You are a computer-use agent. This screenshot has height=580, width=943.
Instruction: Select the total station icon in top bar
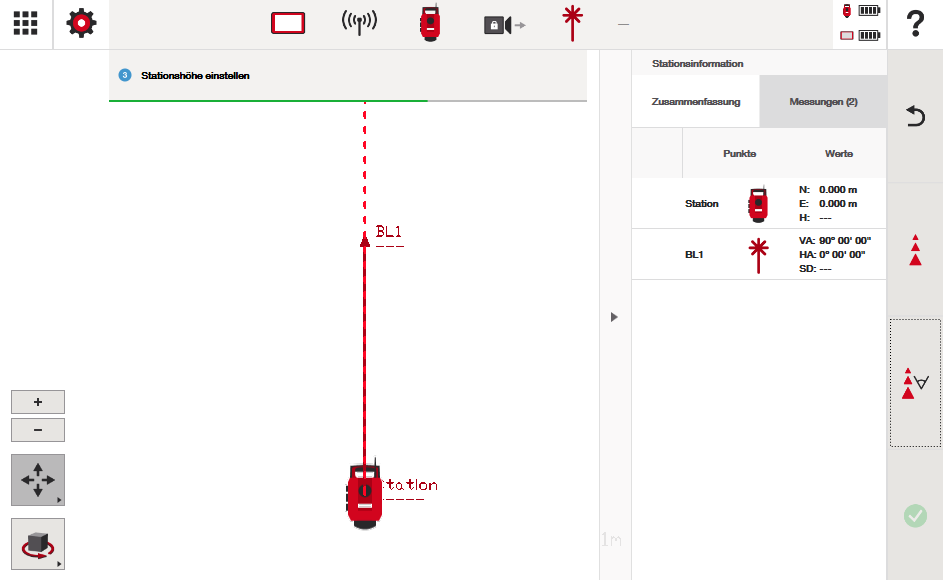click(x=430, y=24)
